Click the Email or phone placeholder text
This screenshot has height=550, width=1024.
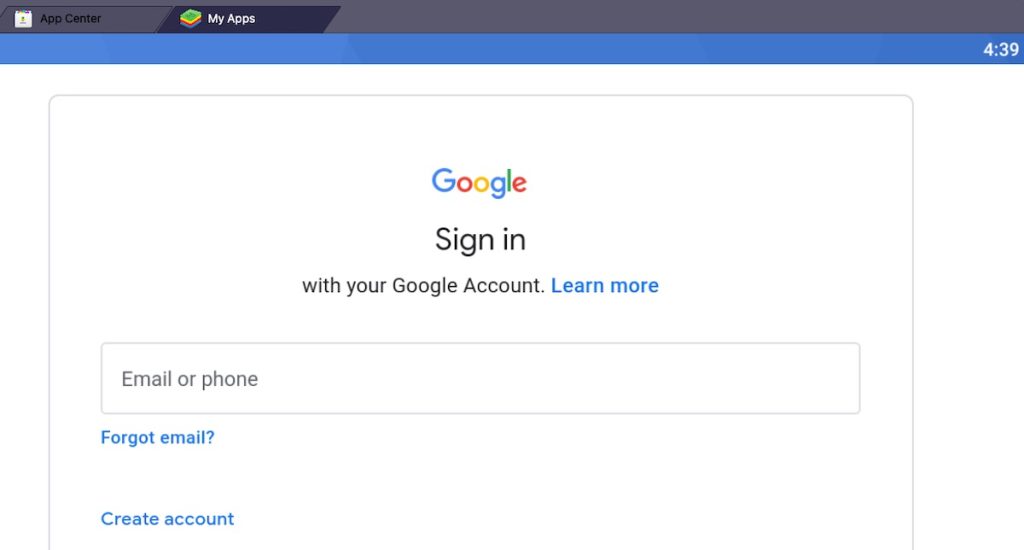click(x=189, y=379)
